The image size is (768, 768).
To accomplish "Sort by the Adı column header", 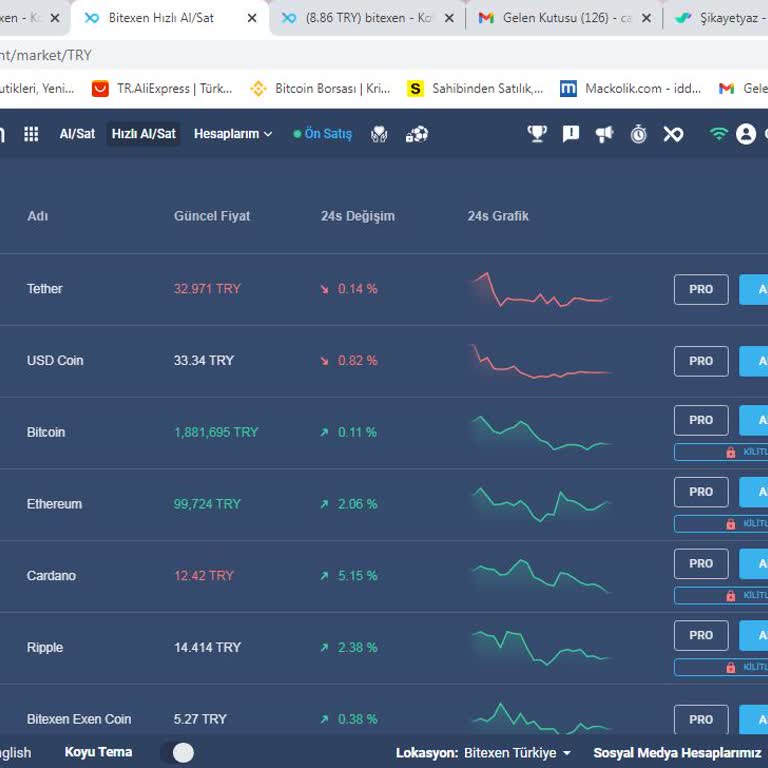I will point(38,216).
